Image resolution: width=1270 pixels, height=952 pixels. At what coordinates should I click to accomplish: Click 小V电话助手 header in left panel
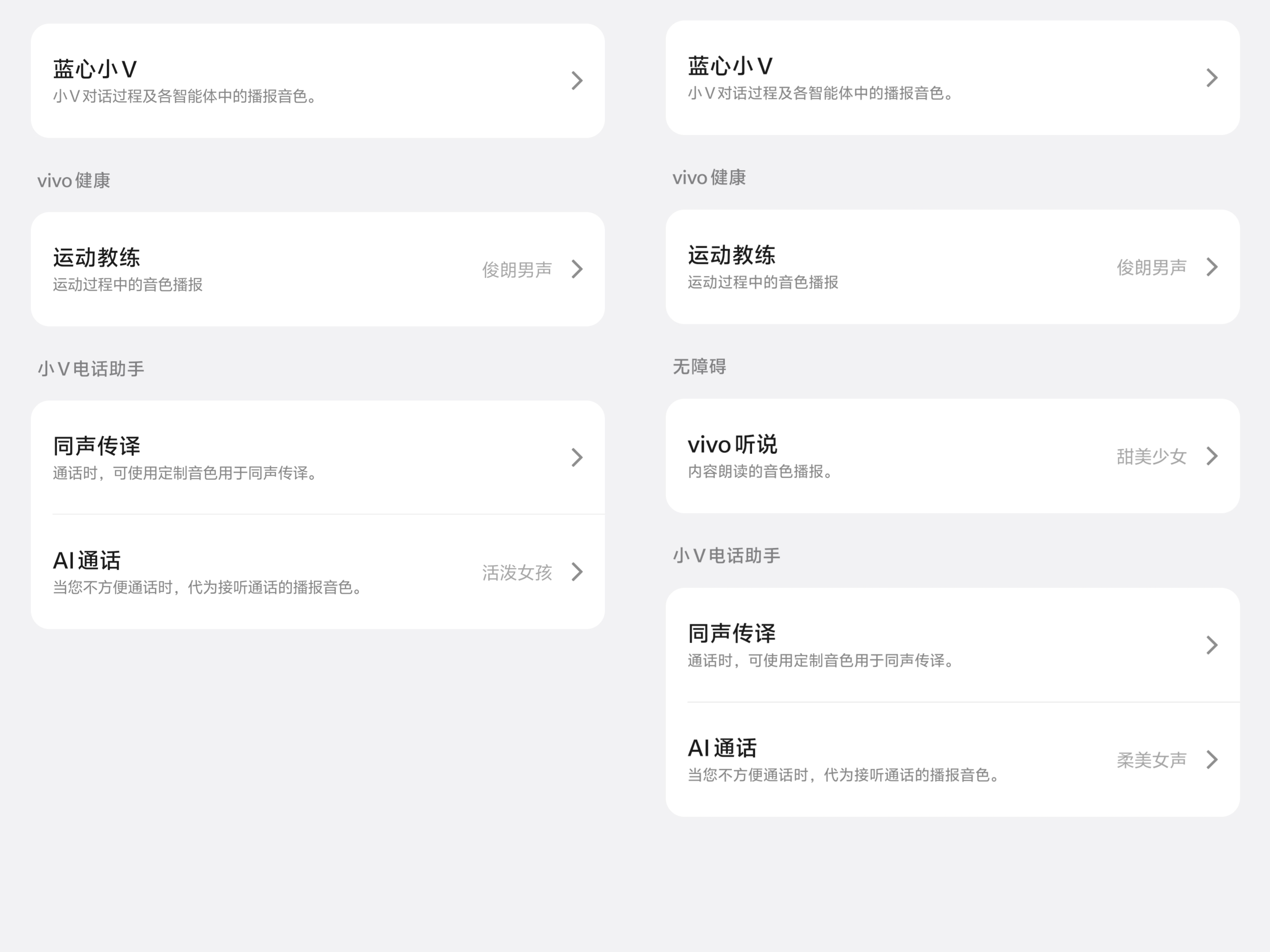pyautogui.click(x=91, y=369)
